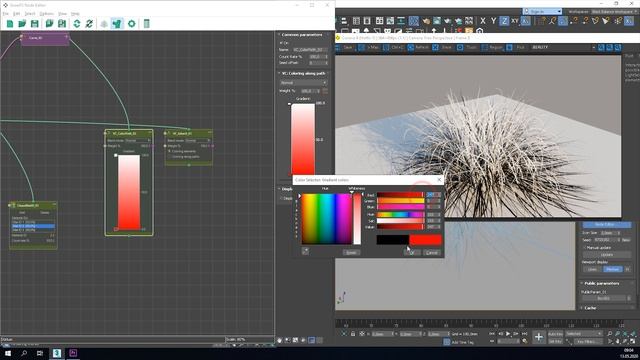Viewport: 640px width, 360px height.
Task: Click Update button in right panel
Action: (x=607, y=255)
